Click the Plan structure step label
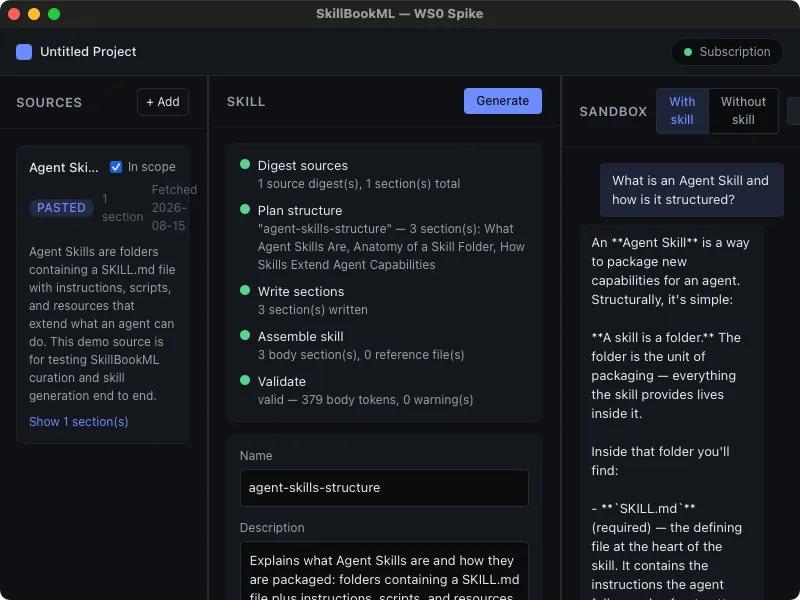The width and height of the screenshot is (800, 600). 300,210
